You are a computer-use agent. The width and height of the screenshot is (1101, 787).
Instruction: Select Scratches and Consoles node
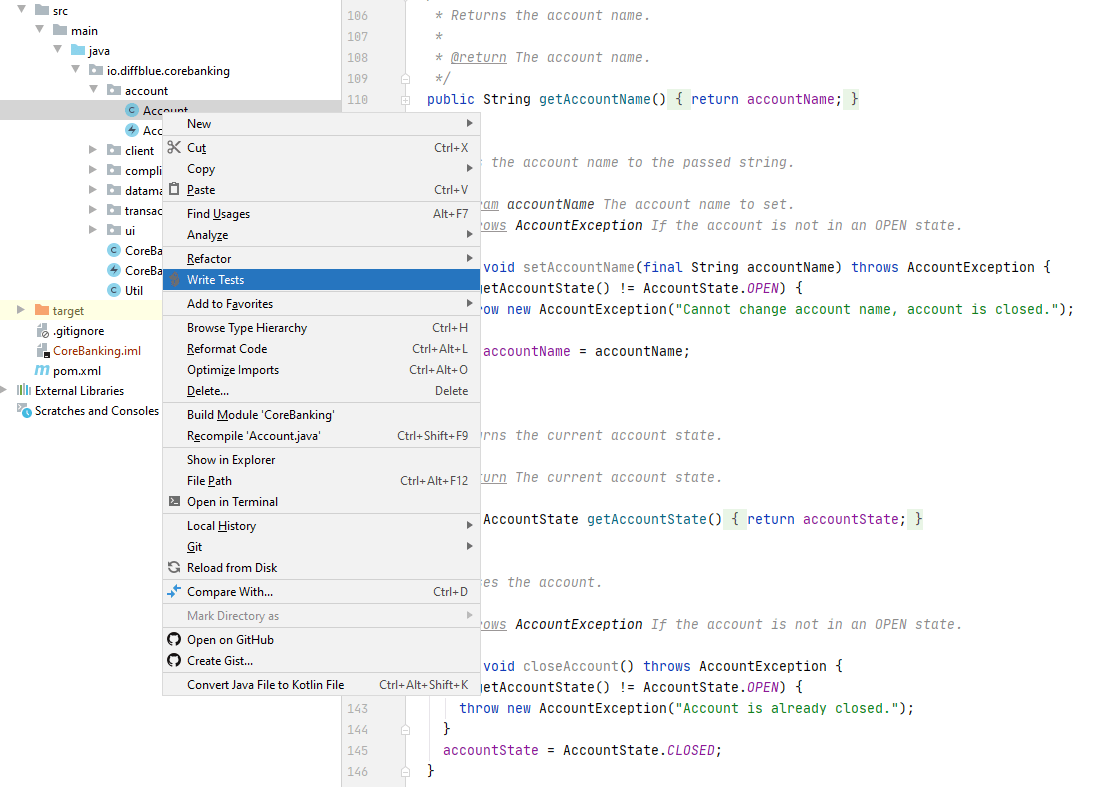pyautogui.click(x=97, y=411)
